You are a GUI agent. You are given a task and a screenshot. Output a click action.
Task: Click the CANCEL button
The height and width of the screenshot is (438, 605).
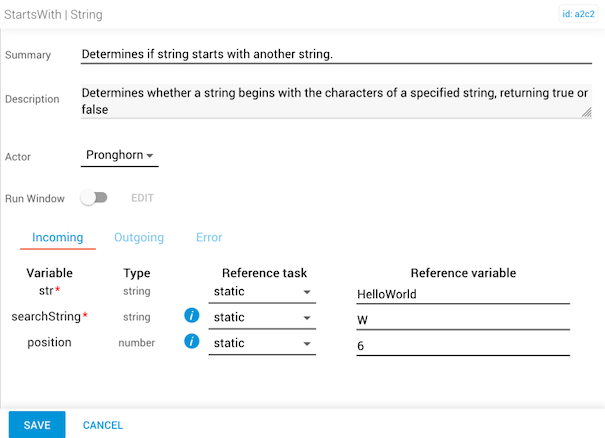[103, 425]
